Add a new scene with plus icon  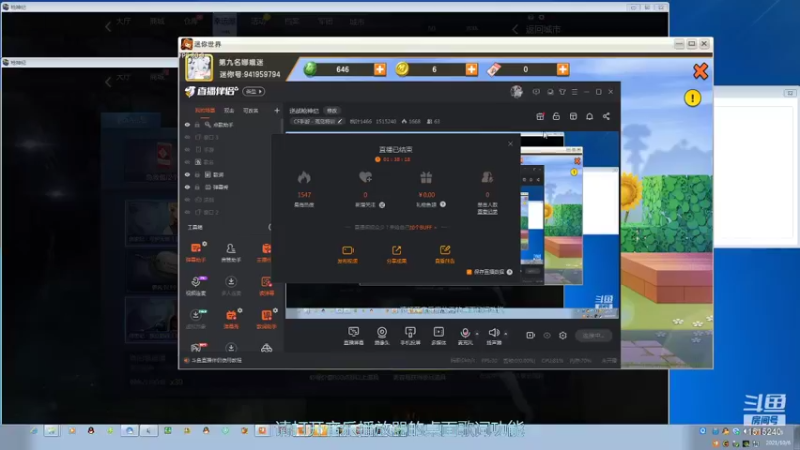point(277,110)
